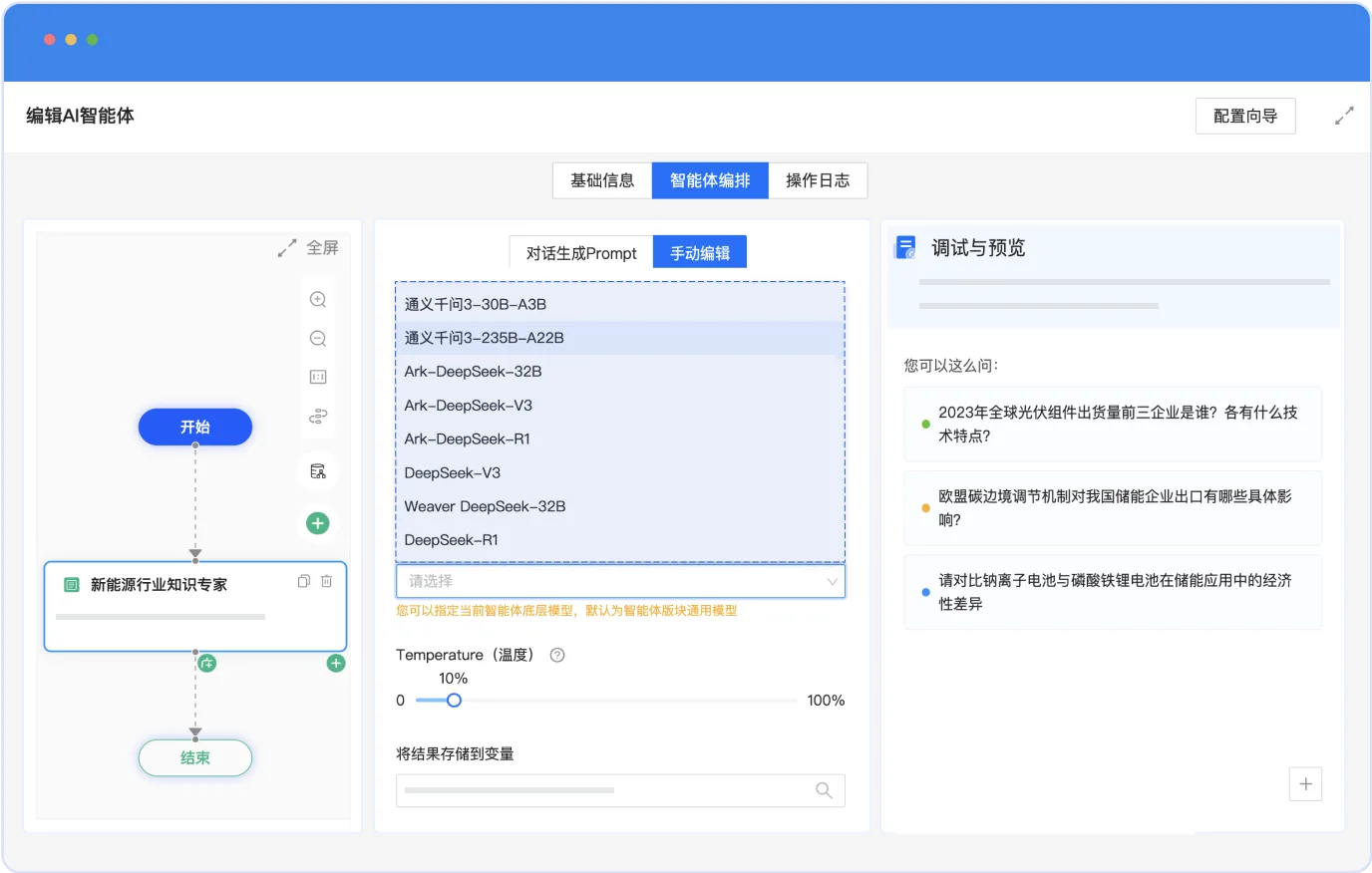Click 全屏 to fullscreen the canvas

(309, 248)
